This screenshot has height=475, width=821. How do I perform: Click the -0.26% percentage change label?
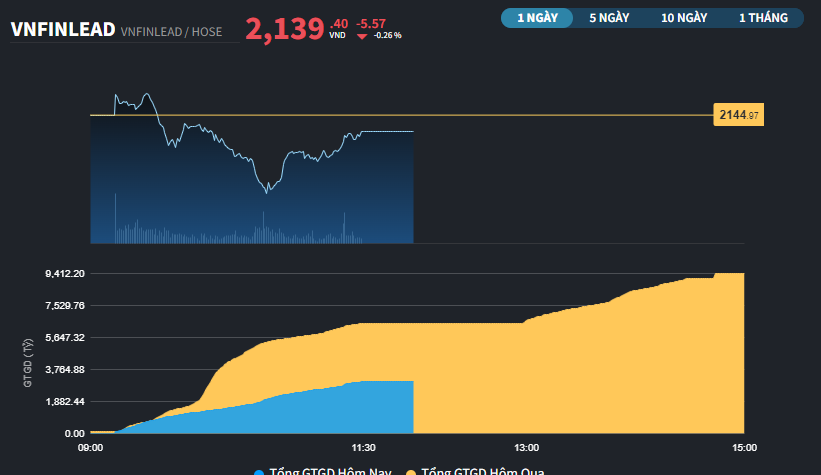[x=388, y=36]
